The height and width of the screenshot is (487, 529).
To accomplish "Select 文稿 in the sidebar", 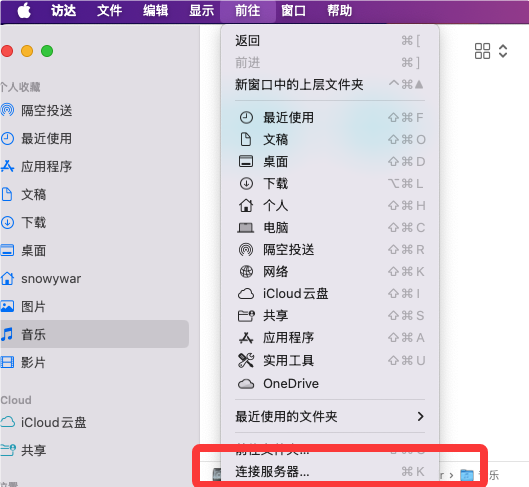I will (94, 195).
